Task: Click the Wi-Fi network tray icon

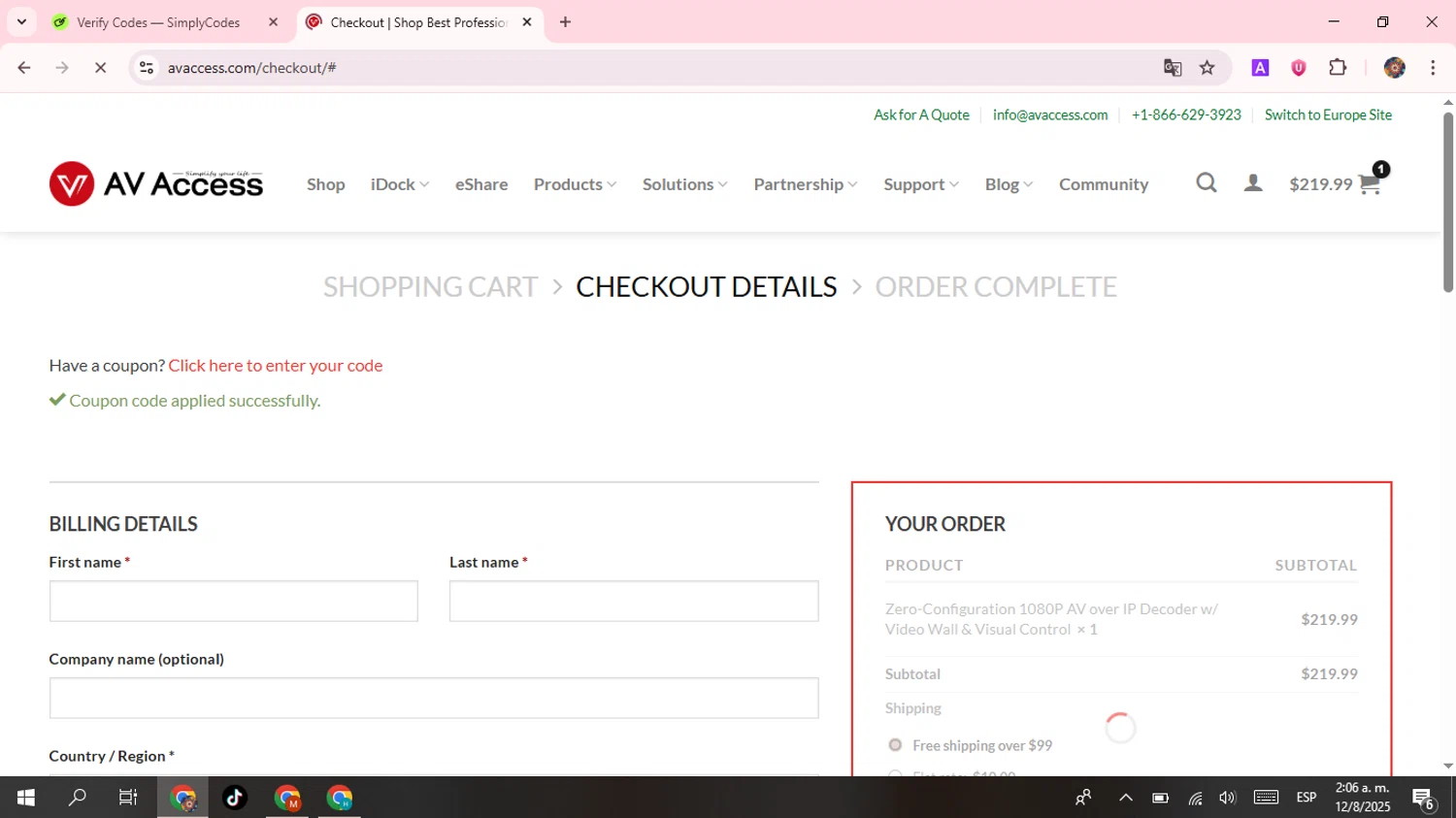Action: pyautogui.click(x=1195, y=798)
